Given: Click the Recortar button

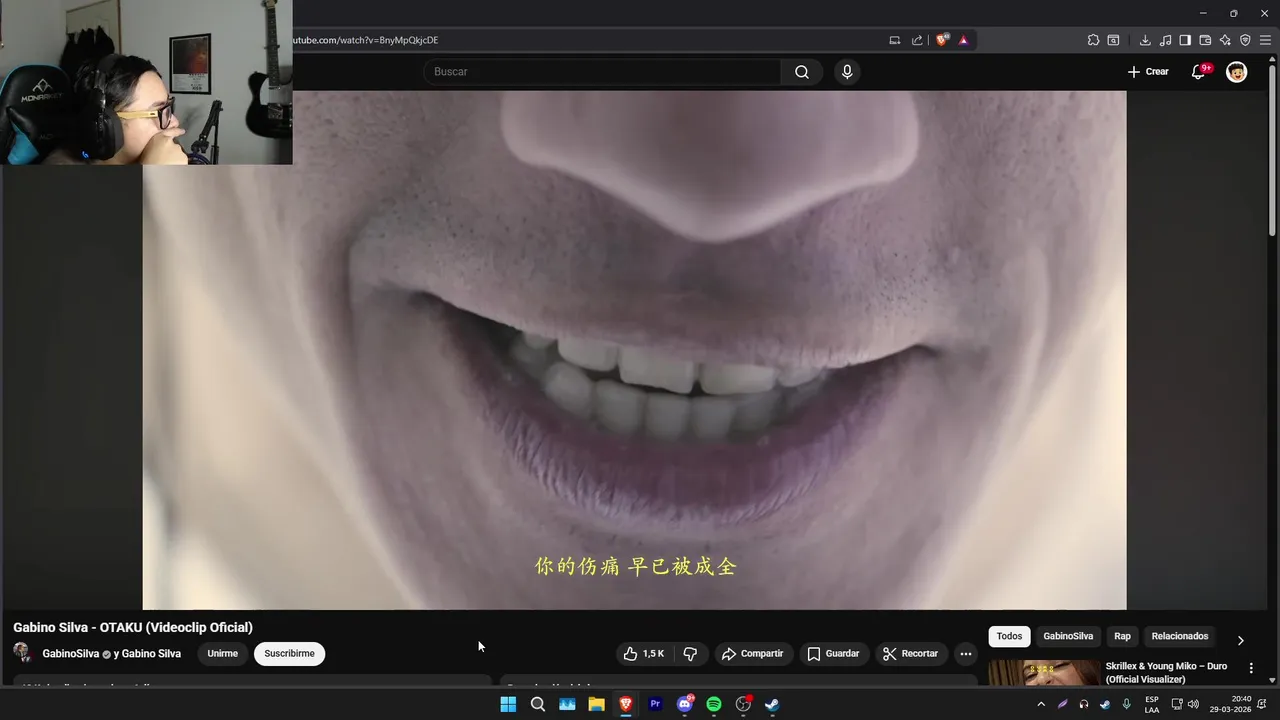Looking at the screenshot, I should coord(911,654).
